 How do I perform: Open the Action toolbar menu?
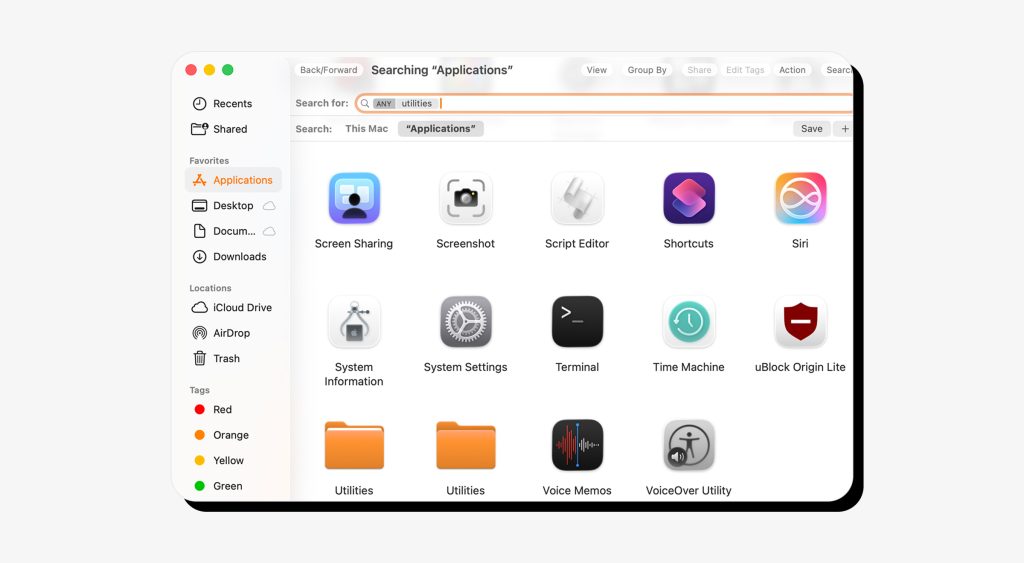pyautogui.click(x=792, y=70)
